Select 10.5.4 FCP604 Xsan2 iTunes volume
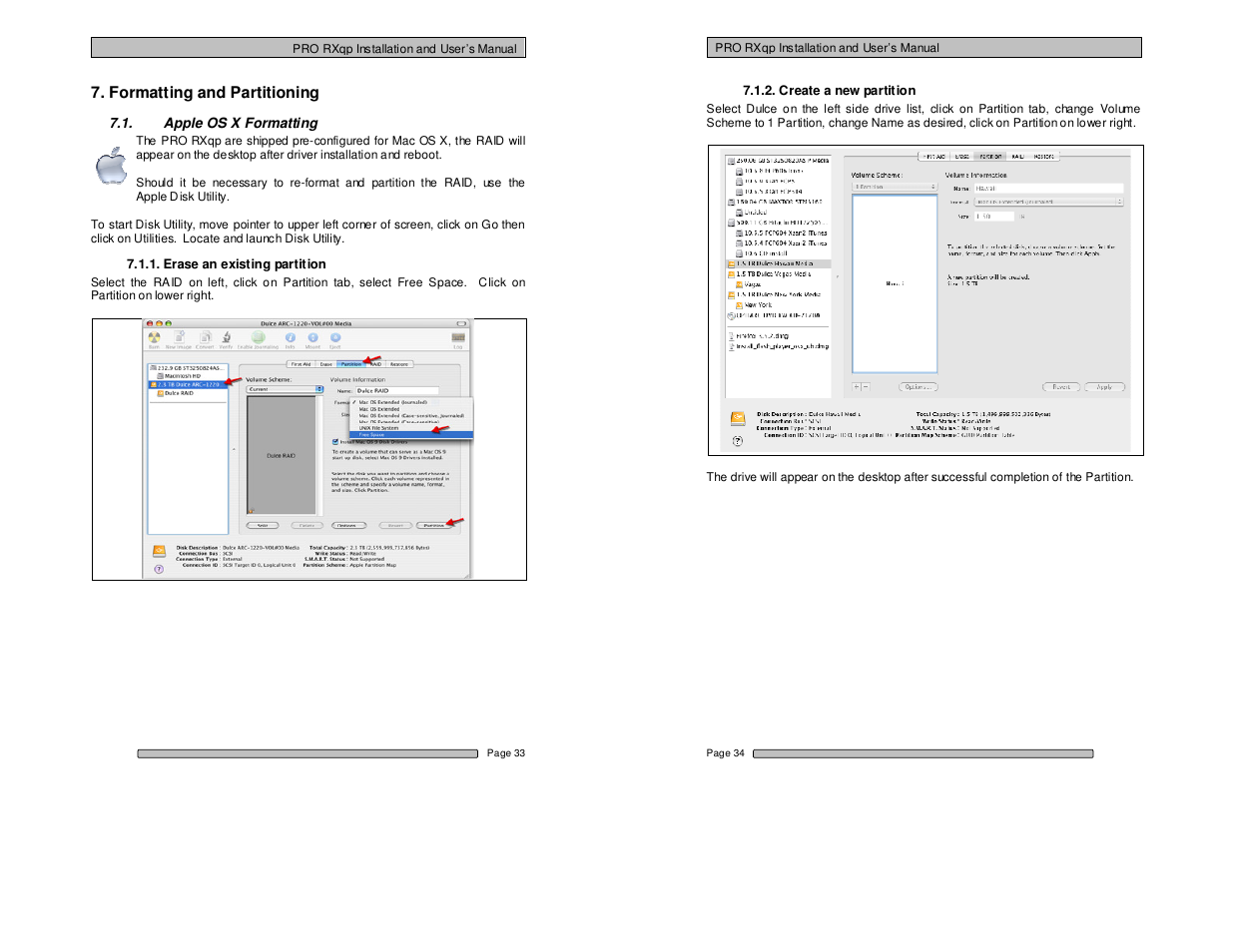Viewport: 1233px width, 952px height. [x=782, y=242]
